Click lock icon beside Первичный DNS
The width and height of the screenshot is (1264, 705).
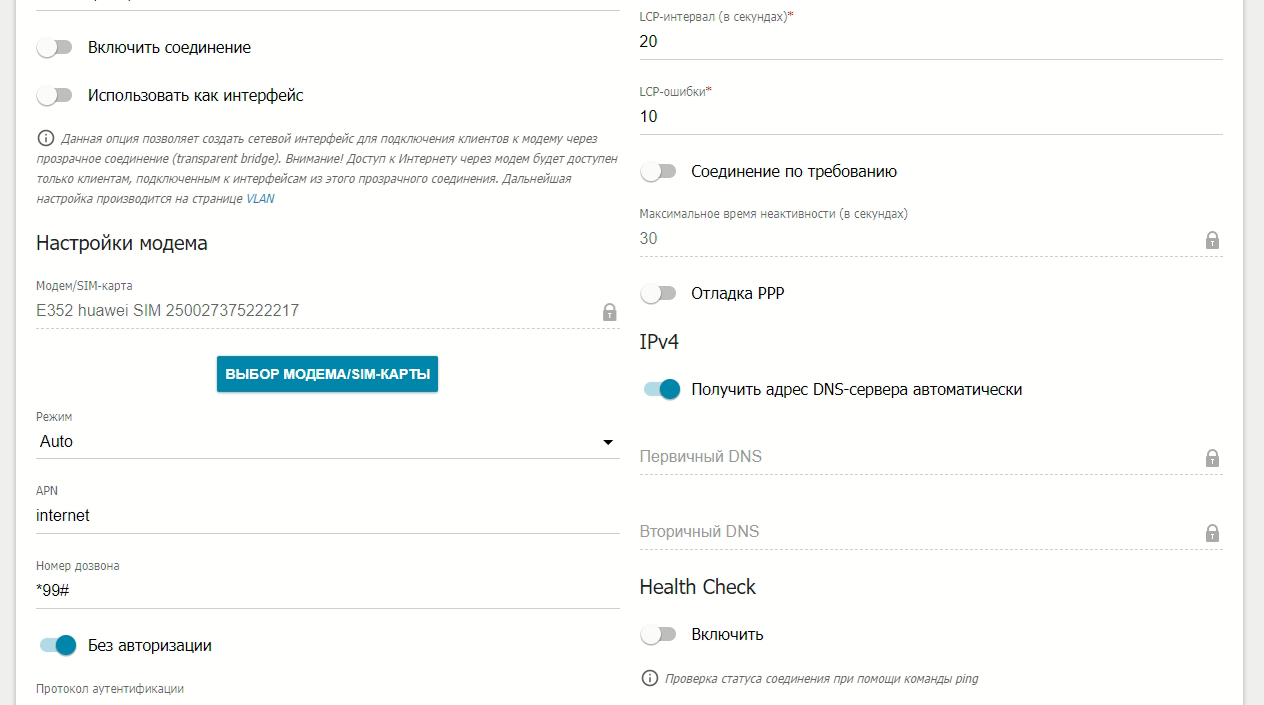tap(1212, 458)
